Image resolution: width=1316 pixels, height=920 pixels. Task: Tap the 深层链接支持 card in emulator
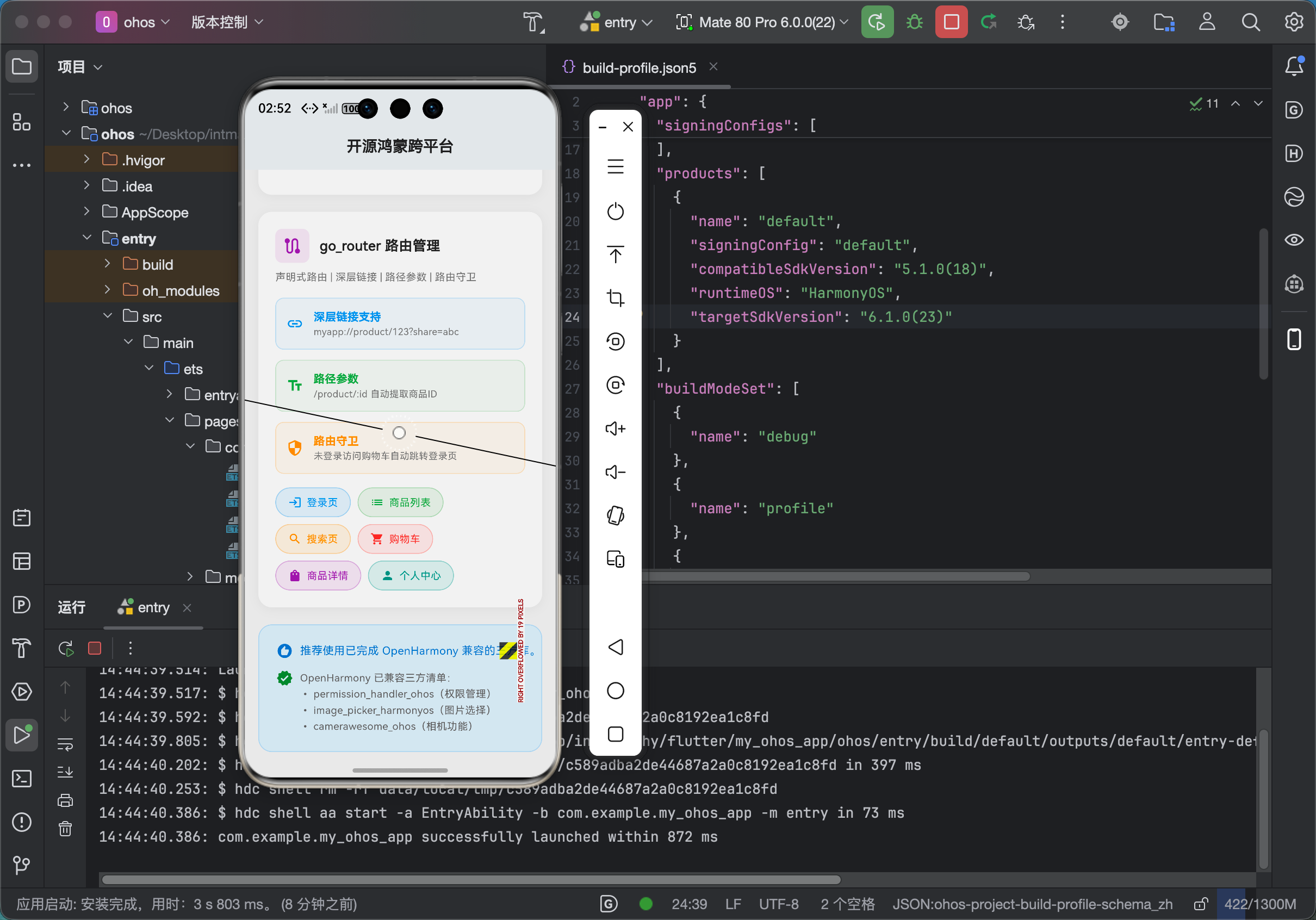tap(400, 324)
